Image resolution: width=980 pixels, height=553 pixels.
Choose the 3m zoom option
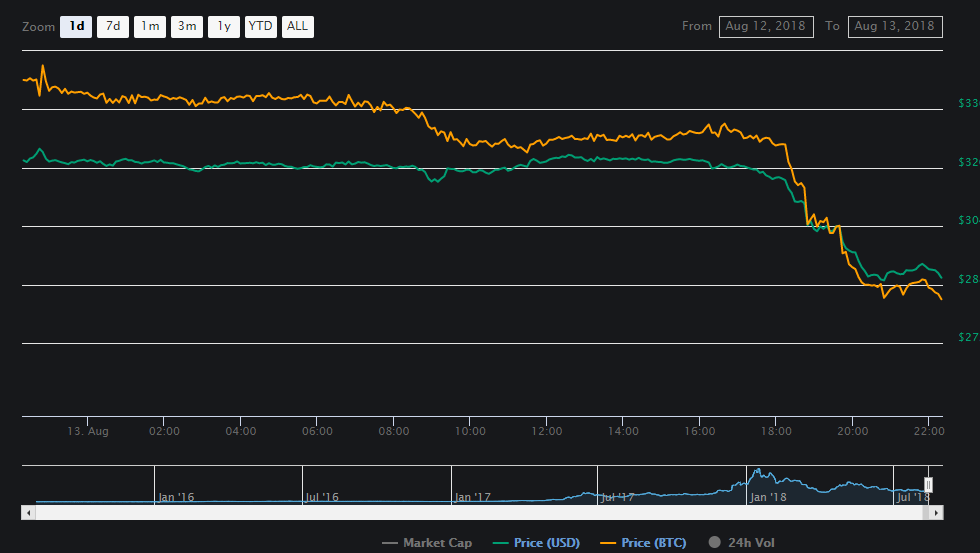(x=187, y=27)
